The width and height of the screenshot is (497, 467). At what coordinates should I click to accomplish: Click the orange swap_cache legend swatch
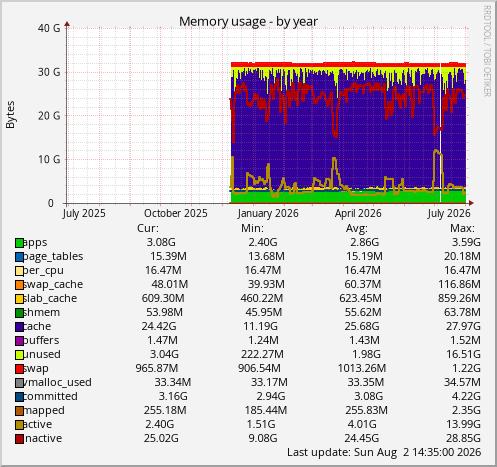point(19,285)
